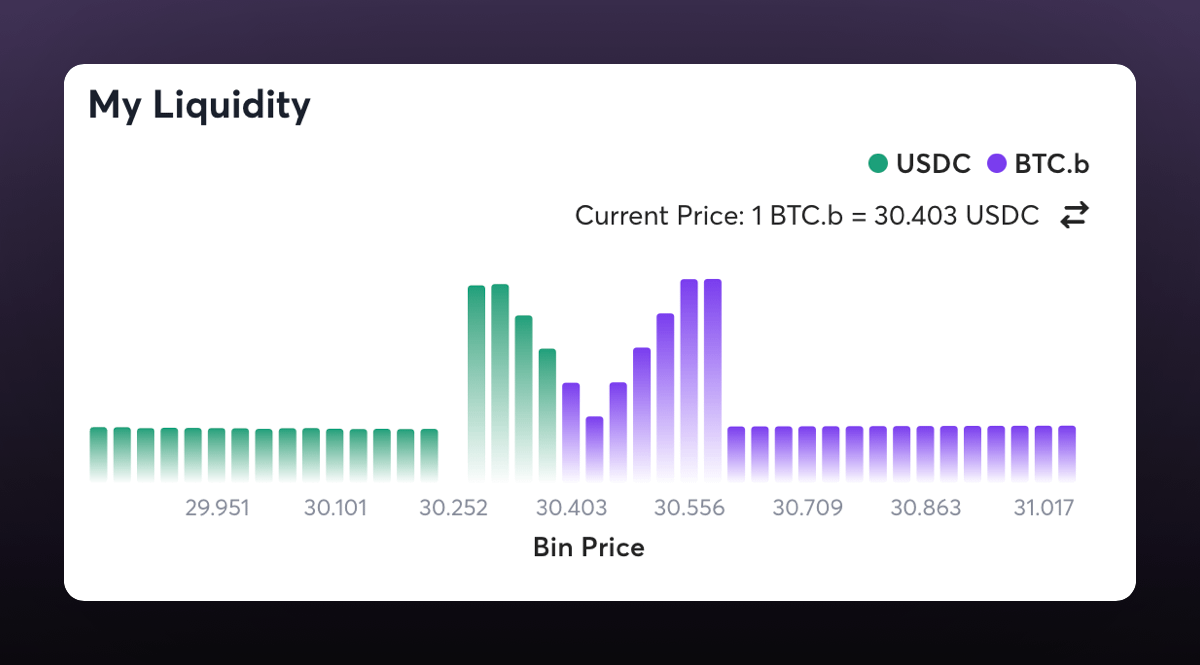This screenshot has height=665, width=1200.
Task: Click the Bin Price axis title
Action: pos(588,547)
